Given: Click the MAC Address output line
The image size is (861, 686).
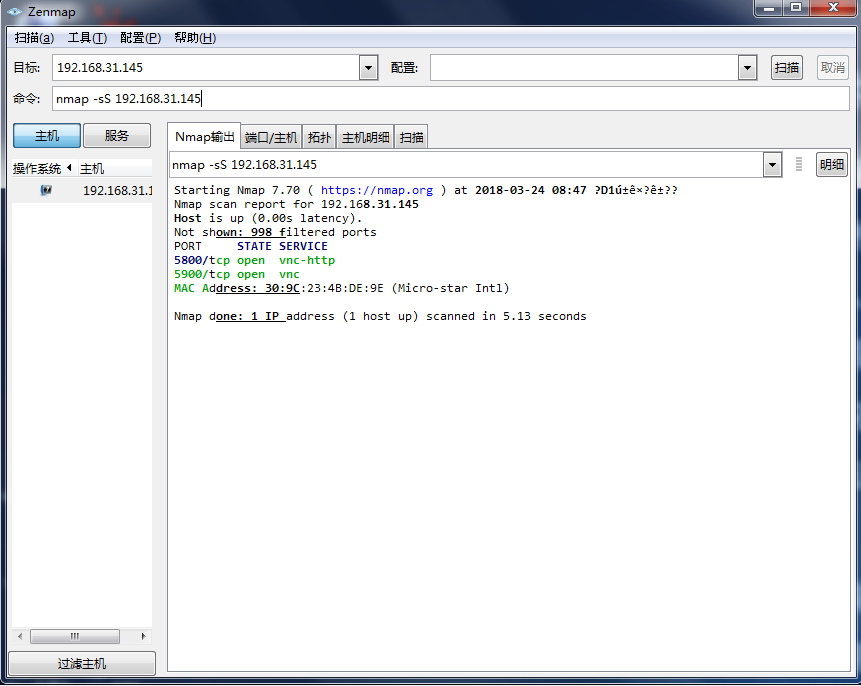Looking at the screenshot, I should pos(342,288).
